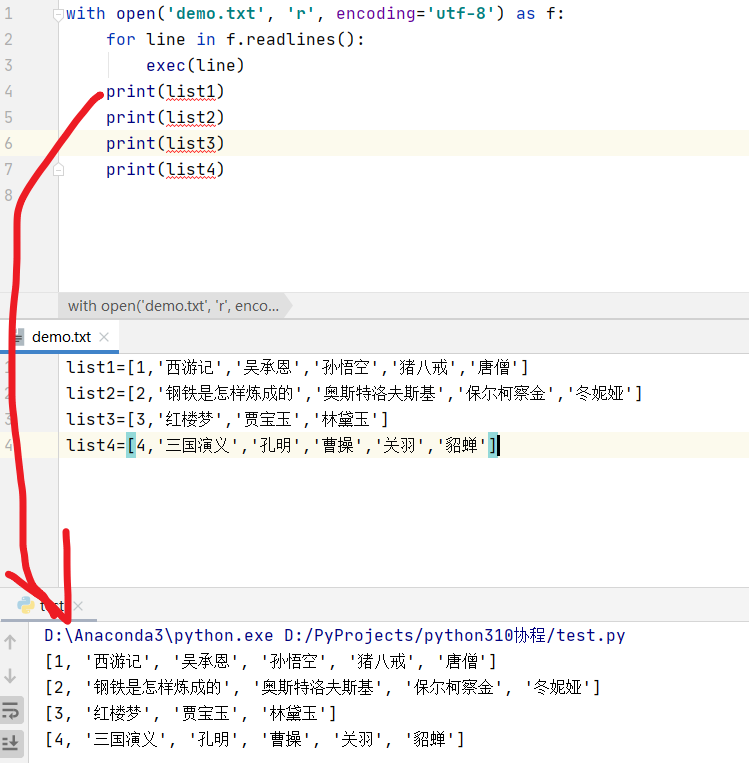Viewport: 749px width, 763px height.
Task: Click on print(list1) in code editor
Action: coord(165,91)
